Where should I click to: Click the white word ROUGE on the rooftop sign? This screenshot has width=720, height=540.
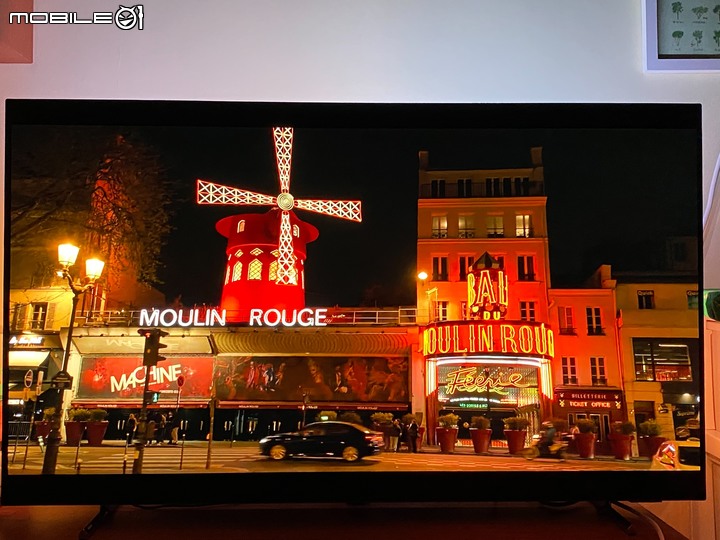[x=288, y=317]
